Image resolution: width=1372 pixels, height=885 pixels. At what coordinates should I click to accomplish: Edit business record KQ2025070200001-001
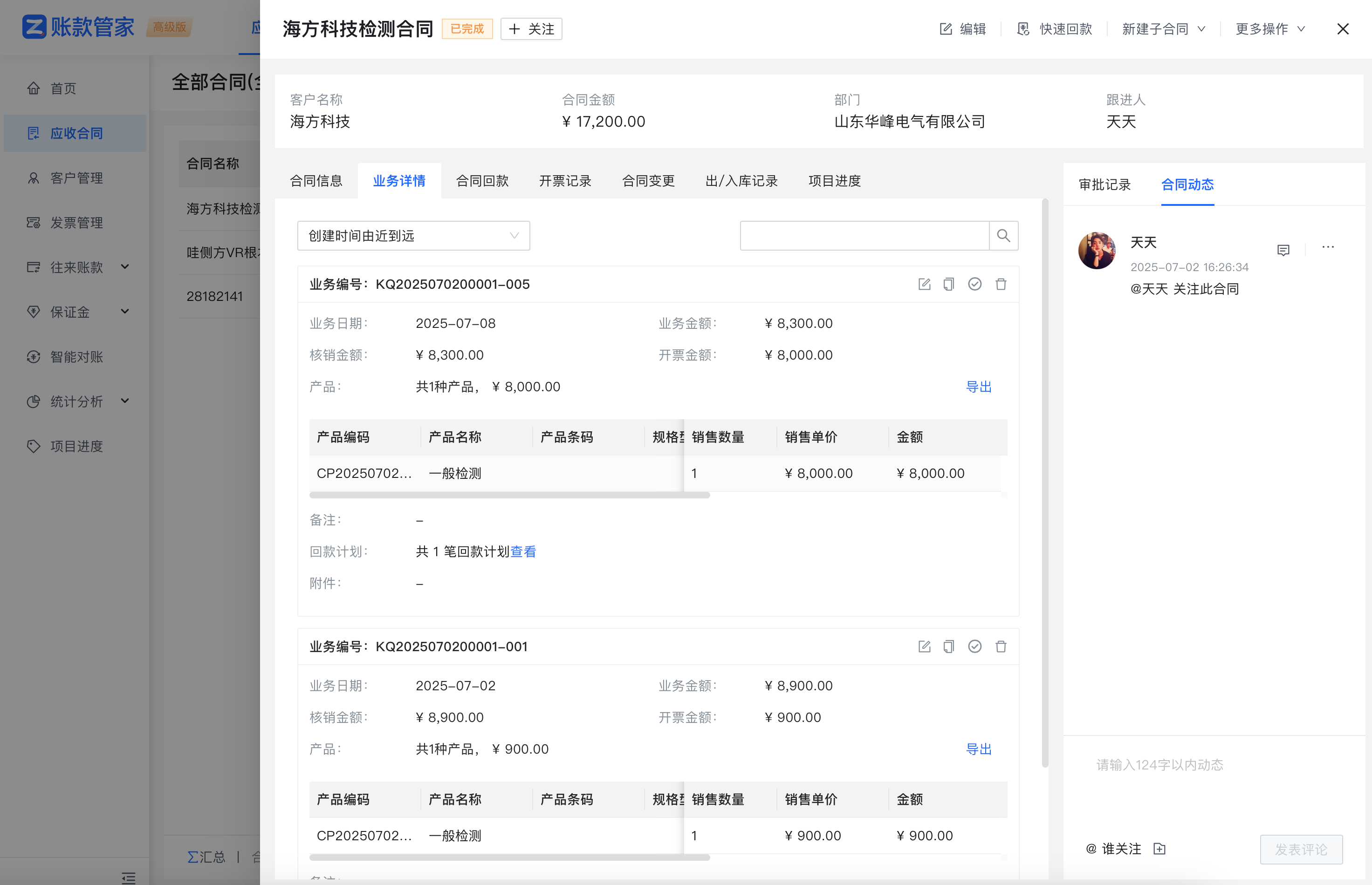924,647
